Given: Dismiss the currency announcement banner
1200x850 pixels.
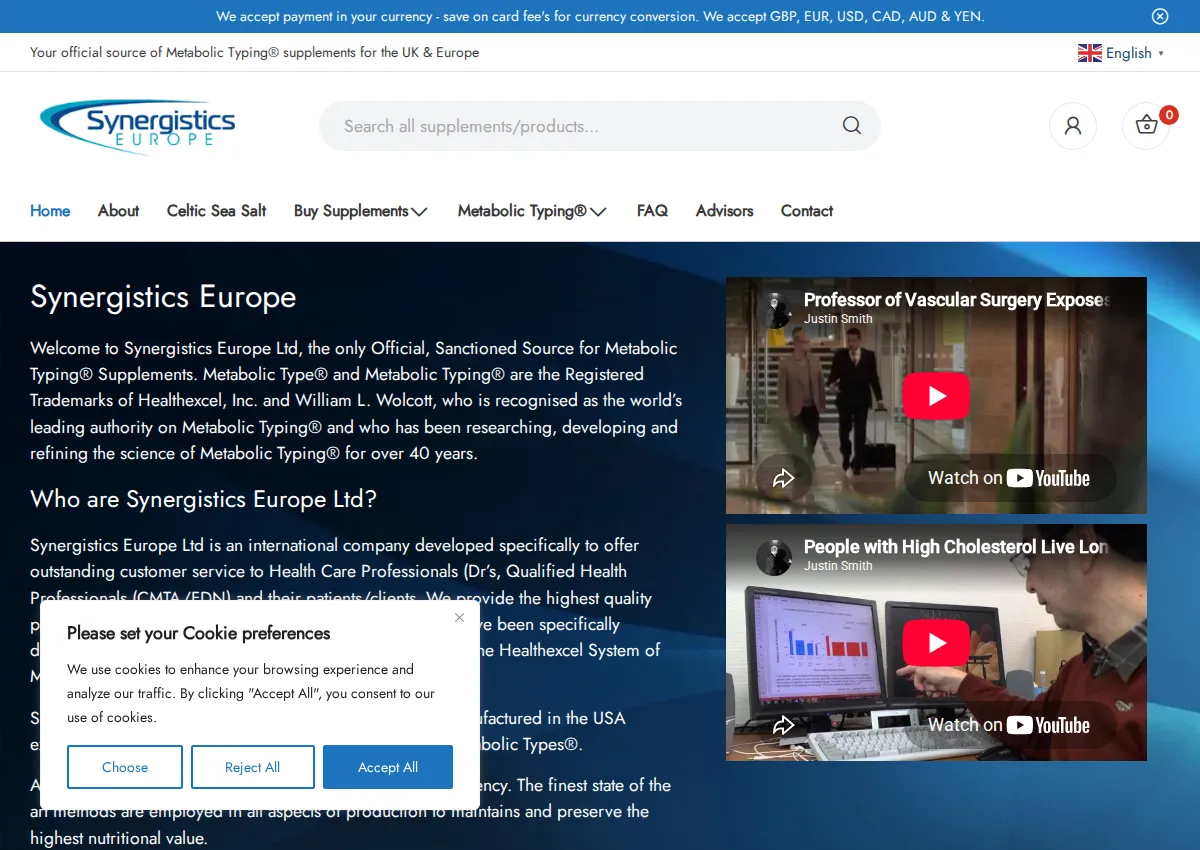Looking at the screenshot, I should pyautogui.click(x=1160, y=16).
